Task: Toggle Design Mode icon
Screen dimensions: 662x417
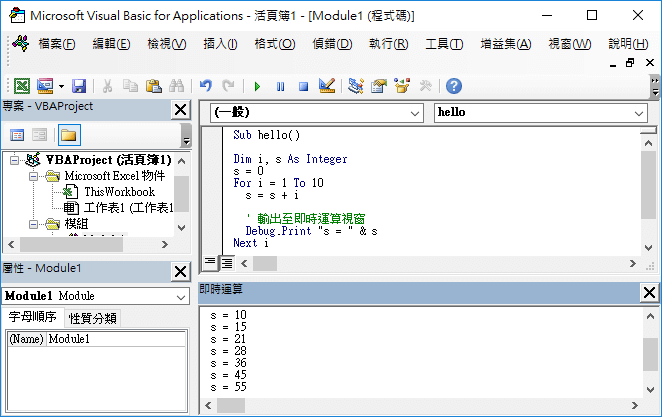Action: [327, 86]
